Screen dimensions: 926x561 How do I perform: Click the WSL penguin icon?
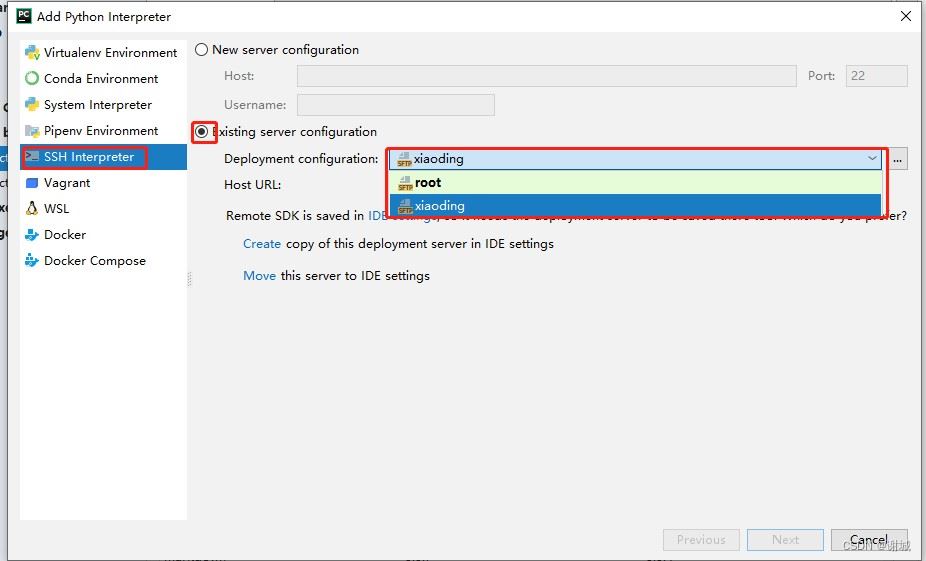pos(32,209)
